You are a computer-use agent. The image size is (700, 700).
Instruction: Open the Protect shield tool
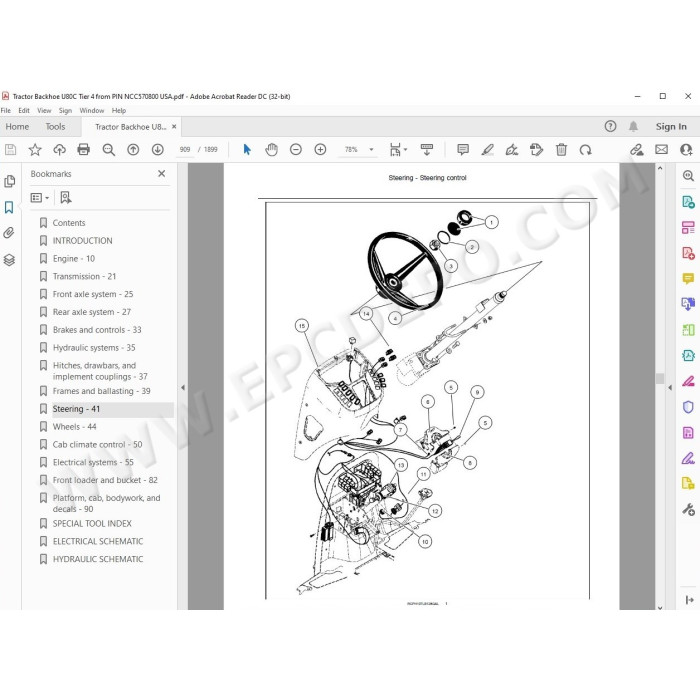point(688,407)
